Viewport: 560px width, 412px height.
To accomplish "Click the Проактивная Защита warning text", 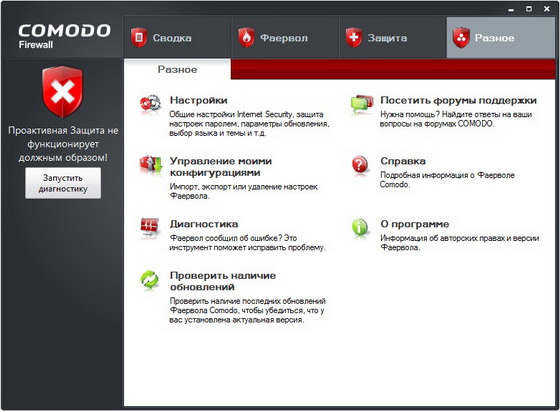I will coord(63,144).
